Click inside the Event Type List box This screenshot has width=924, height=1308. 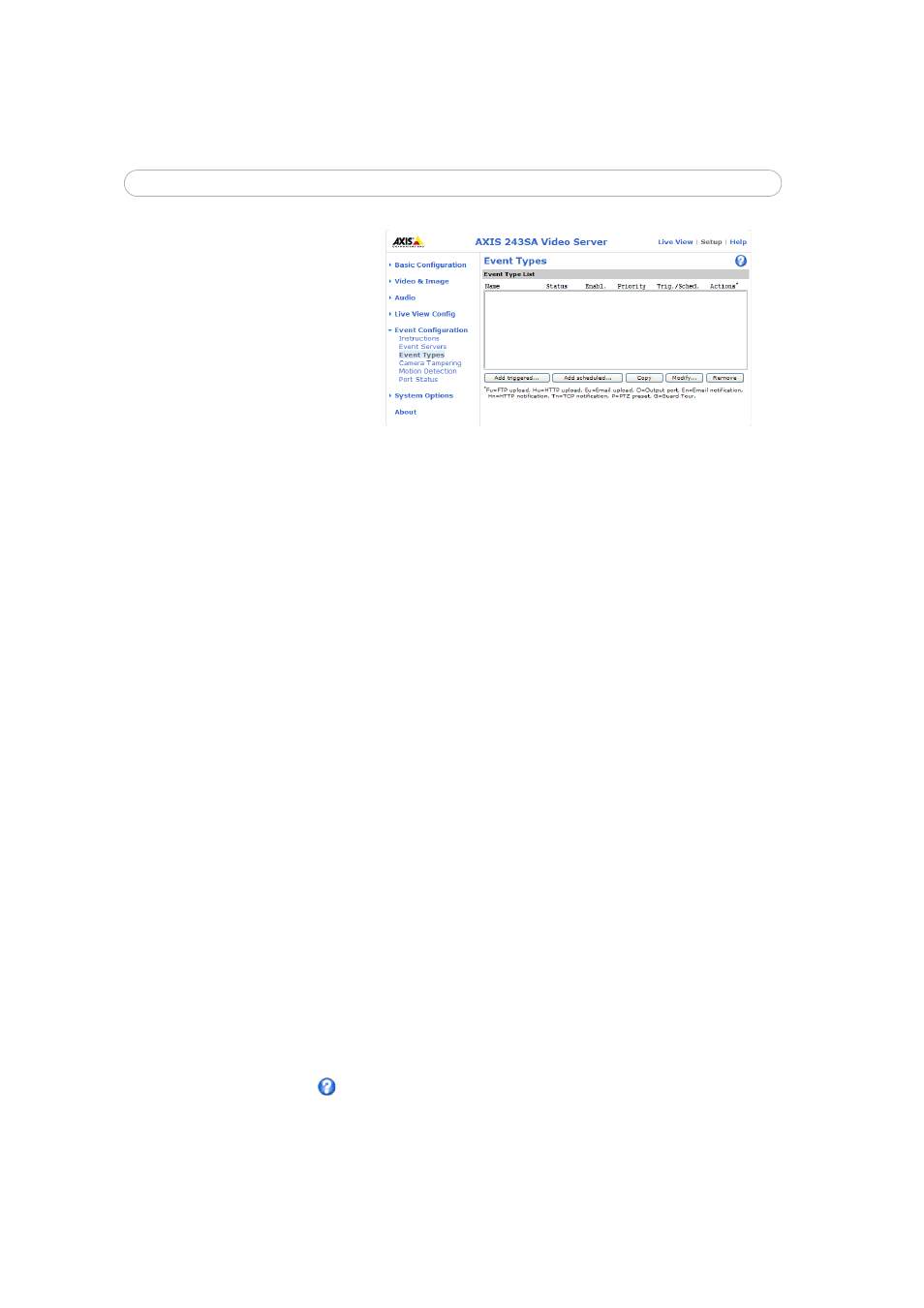[x=615, y=330]
